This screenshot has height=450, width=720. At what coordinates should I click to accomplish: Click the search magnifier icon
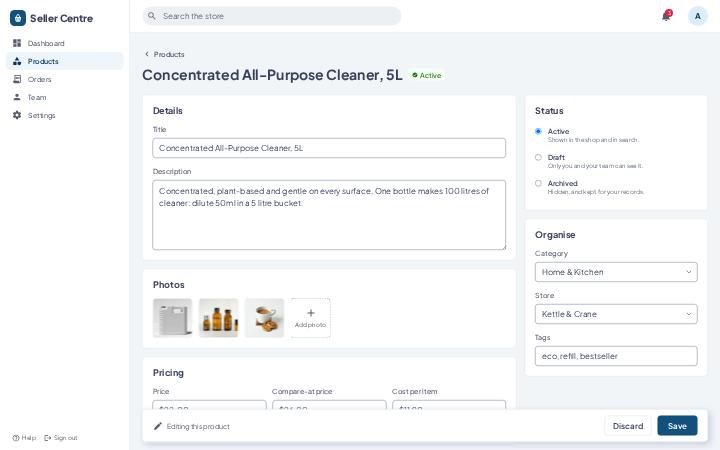click(152, 16)
